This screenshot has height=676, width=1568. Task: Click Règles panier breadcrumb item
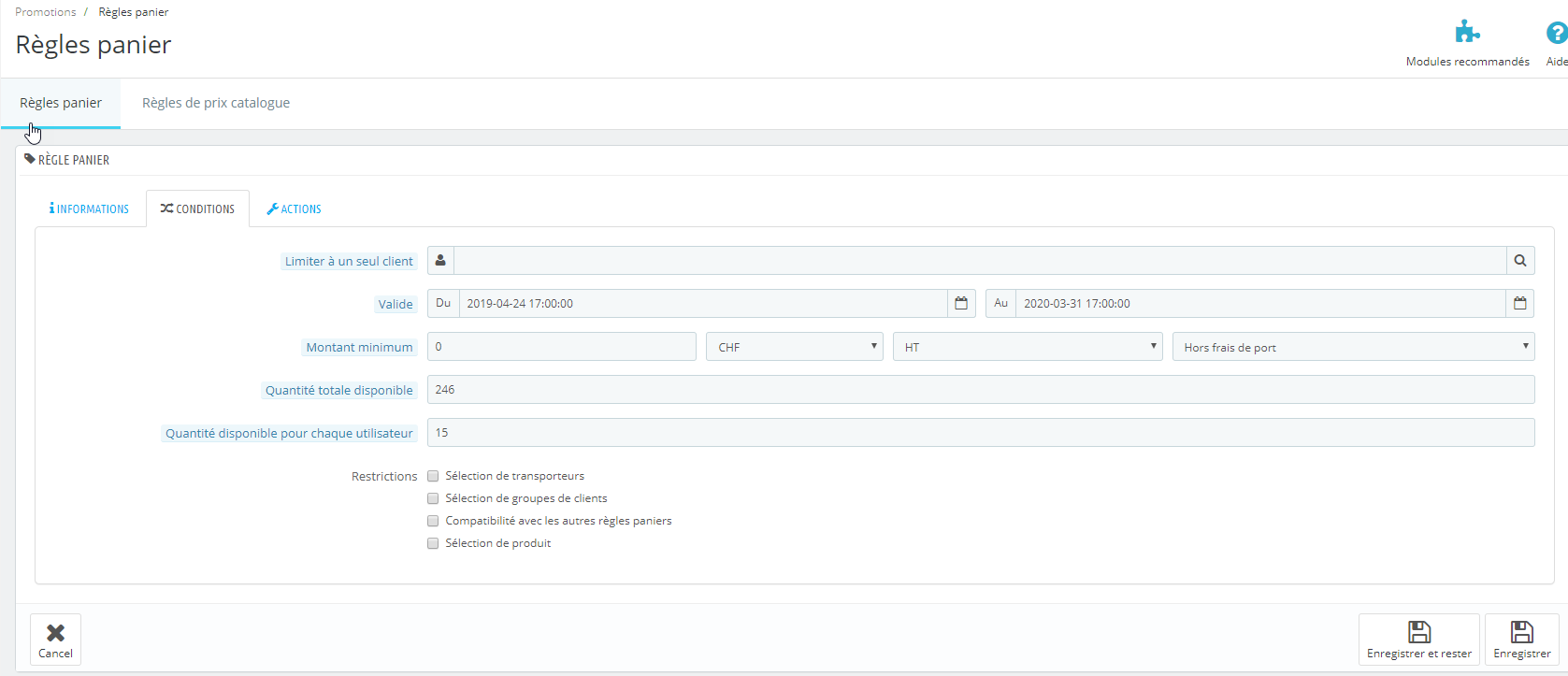pos(134,12)
